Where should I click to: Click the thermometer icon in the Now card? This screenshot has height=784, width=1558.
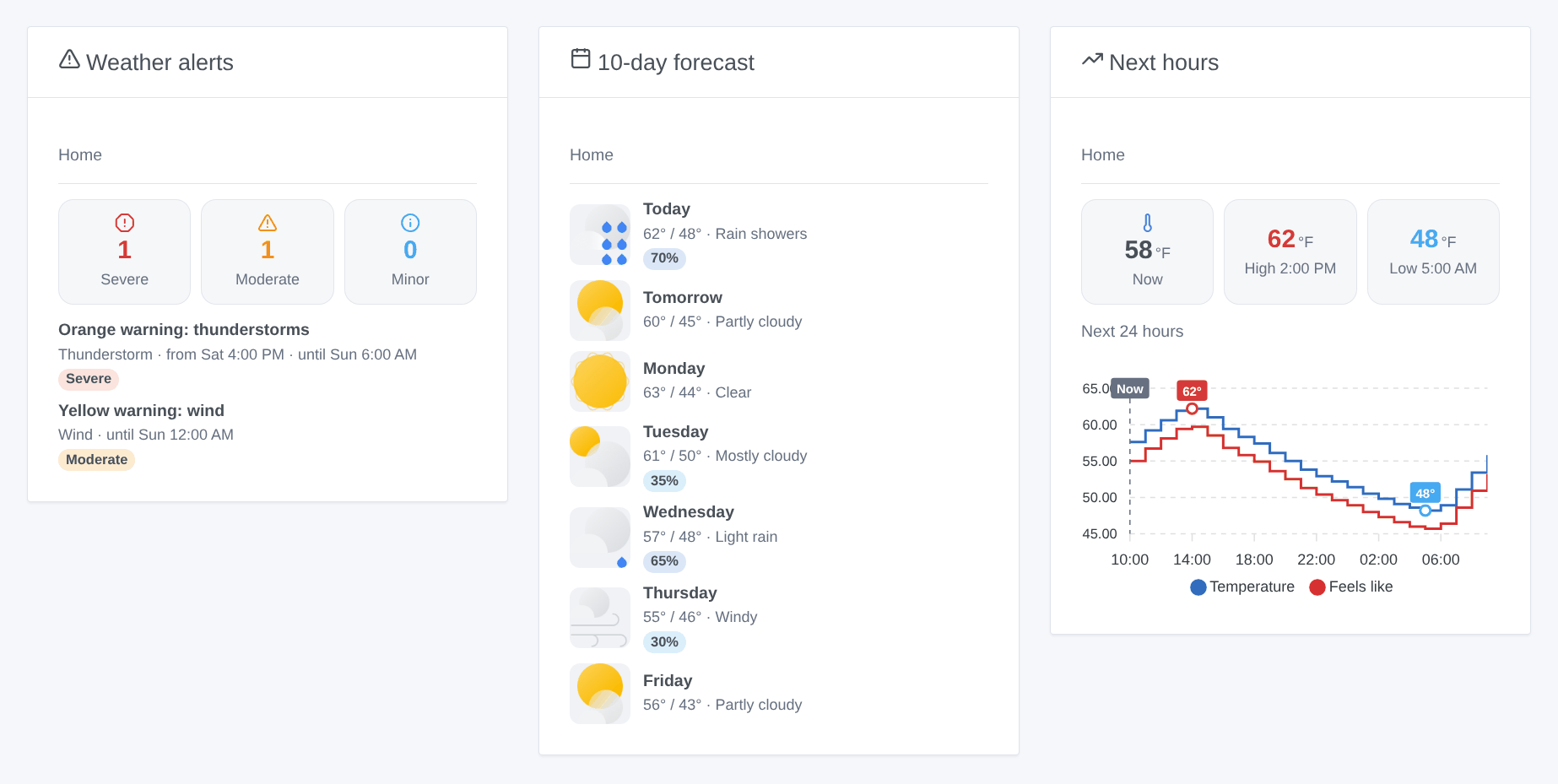[1147, 223]
